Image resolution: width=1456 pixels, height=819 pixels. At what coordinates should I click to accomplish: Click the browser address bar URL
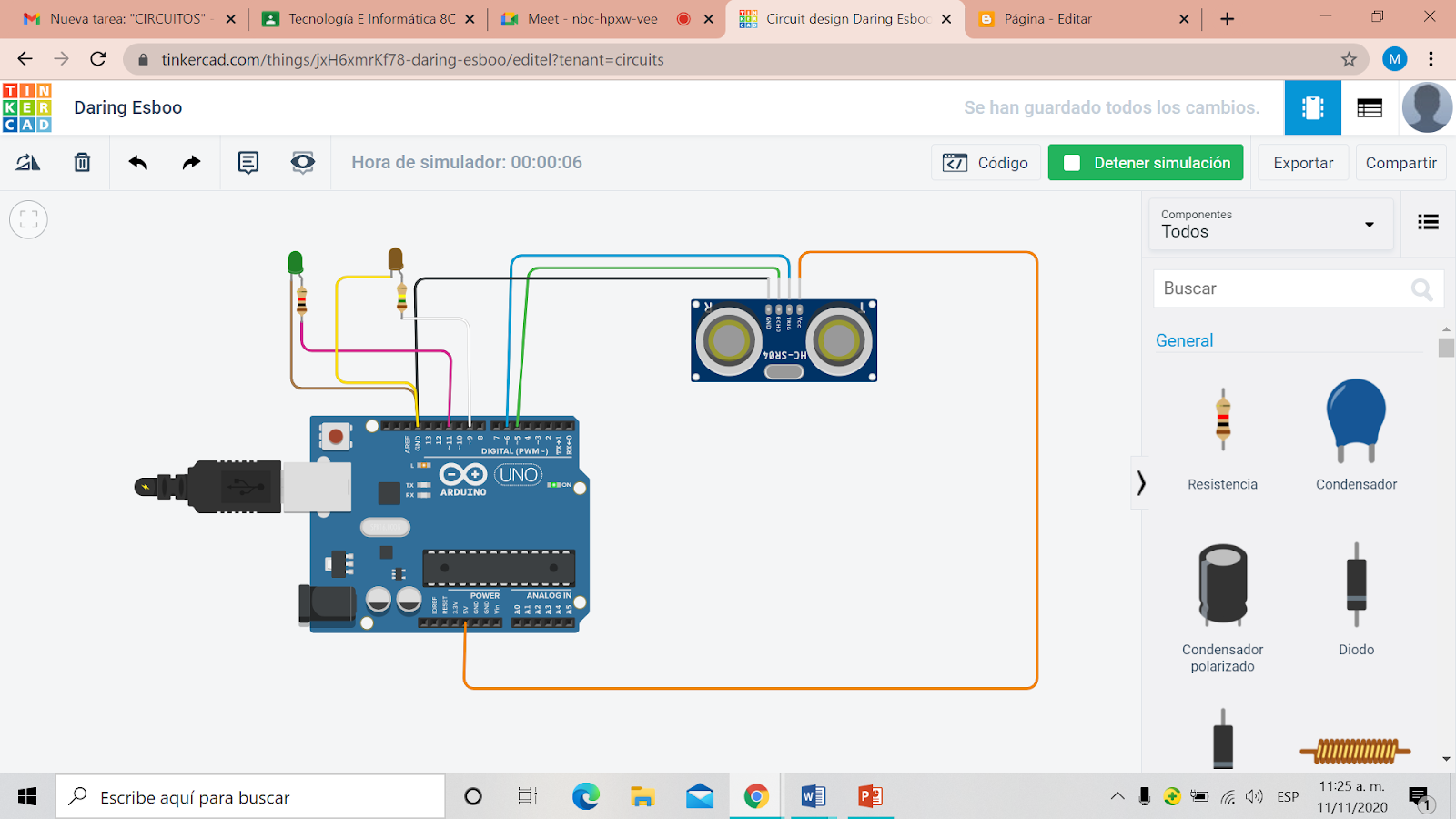pyautogui.click(x=412, y=59)
